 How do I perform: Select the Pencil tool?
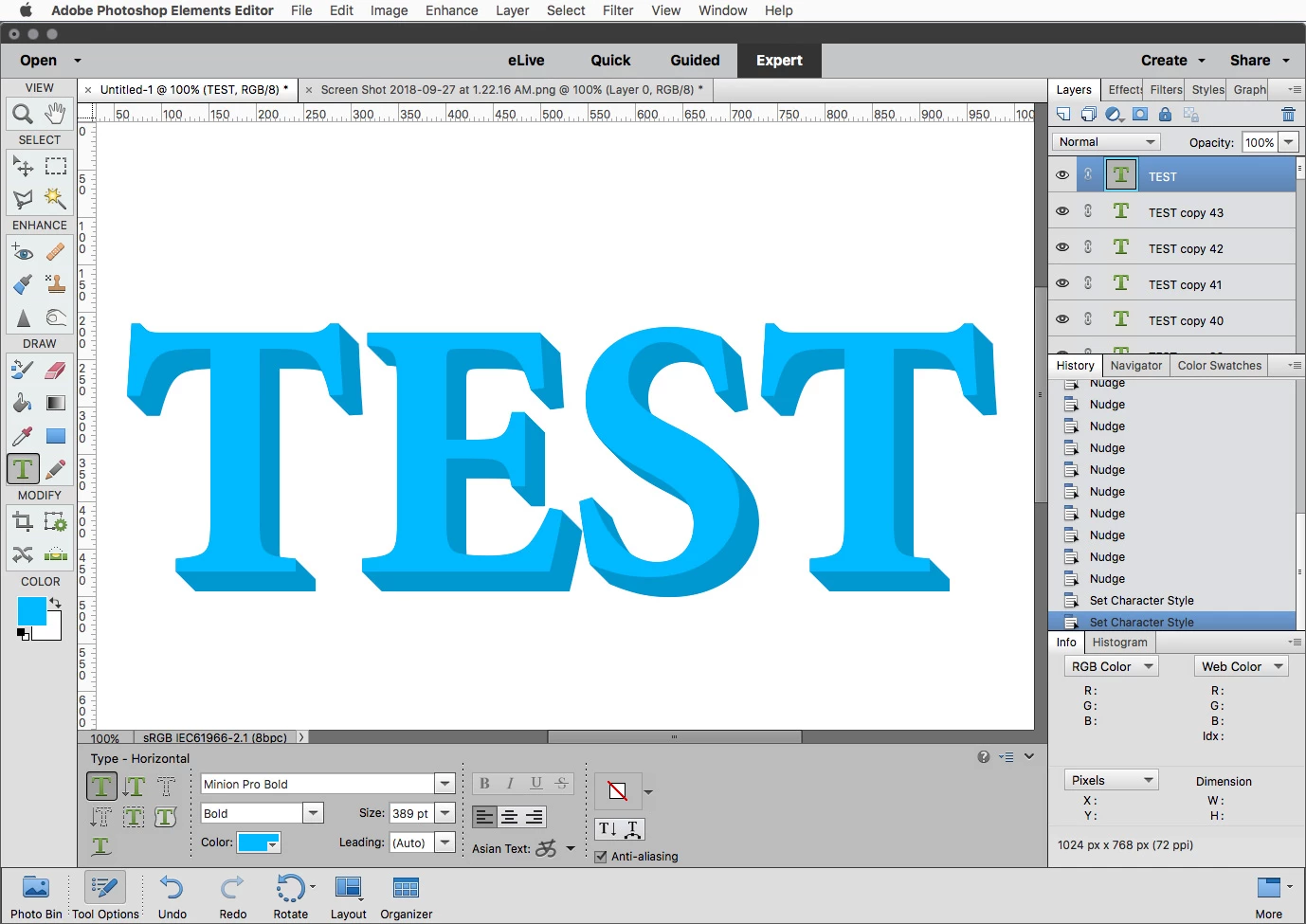click(x=56, y=469)
